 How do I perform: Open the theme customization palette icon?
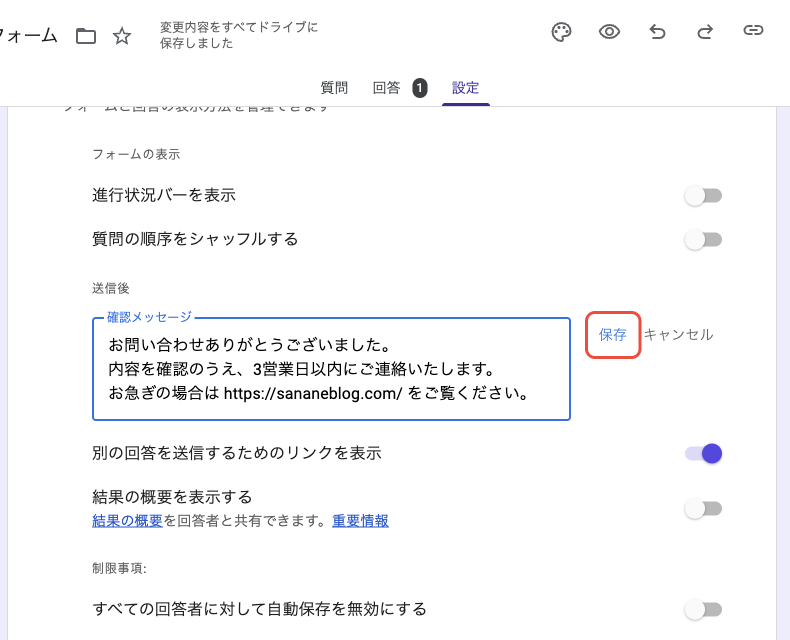[561, 32]
